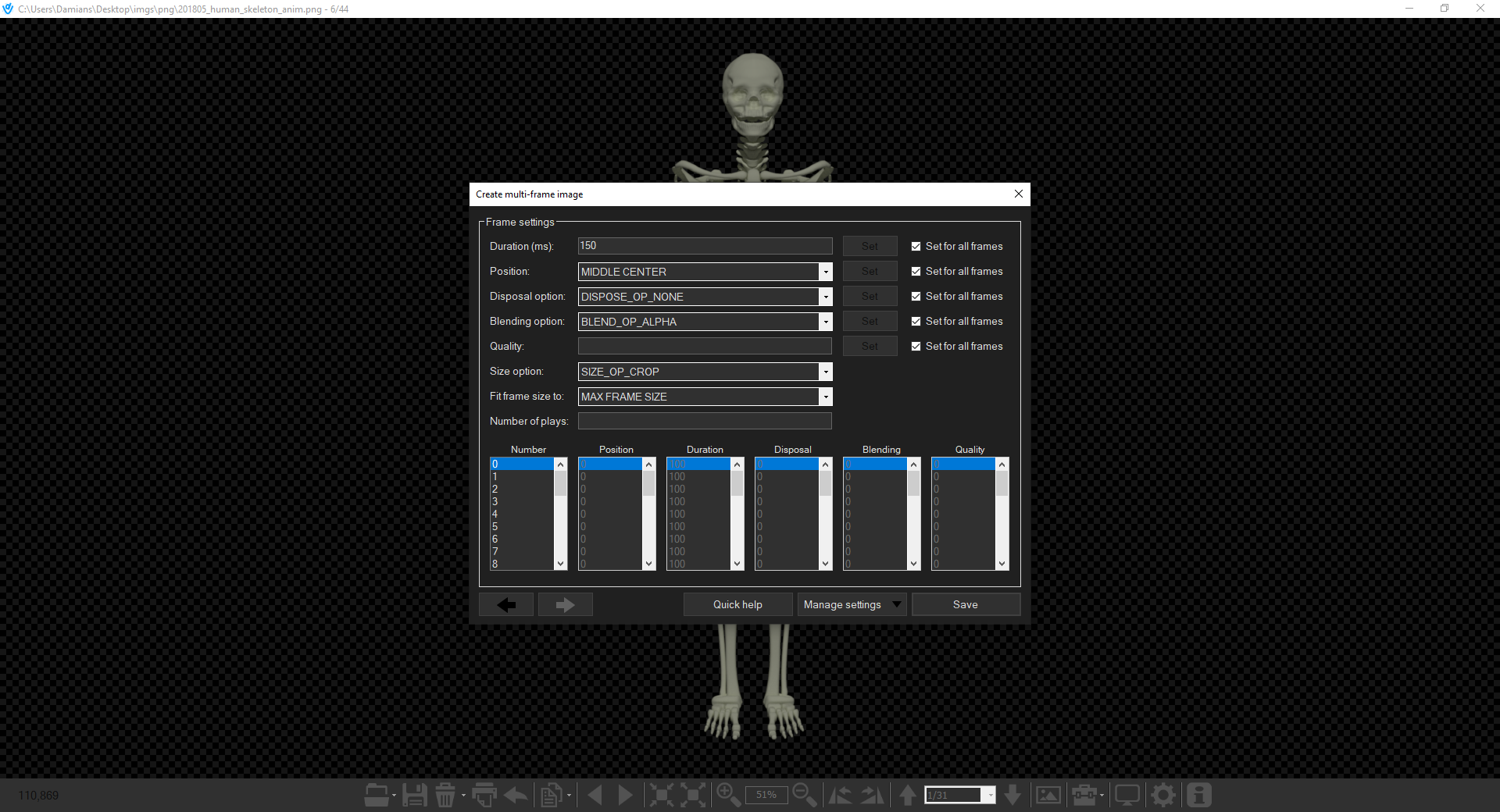Click the trash delete icon
This screenshot has height=812, width=1500.
click(x=445, y=795)
